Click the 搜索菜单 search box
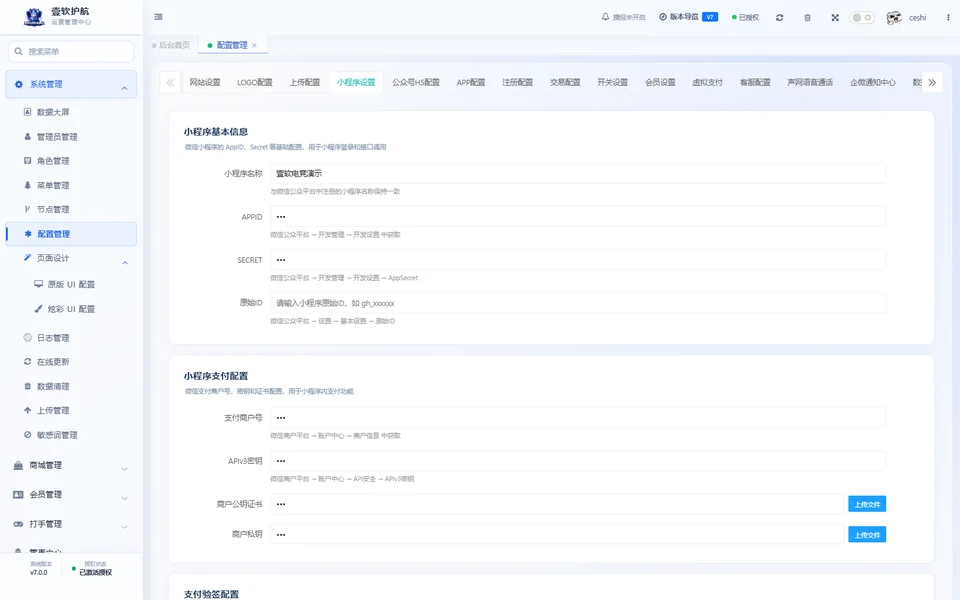 pyautogui.click(x=71, y=51)
